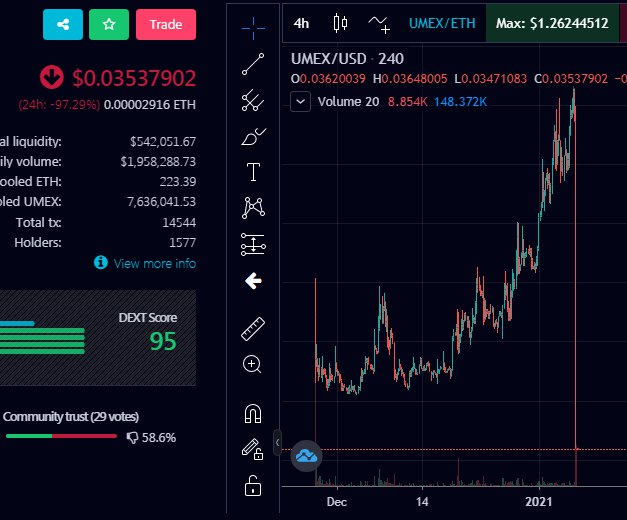Click the DEXT Score 95 value
Image resolution: width=627 pixels, height=520 pixels.
(163, 342)
